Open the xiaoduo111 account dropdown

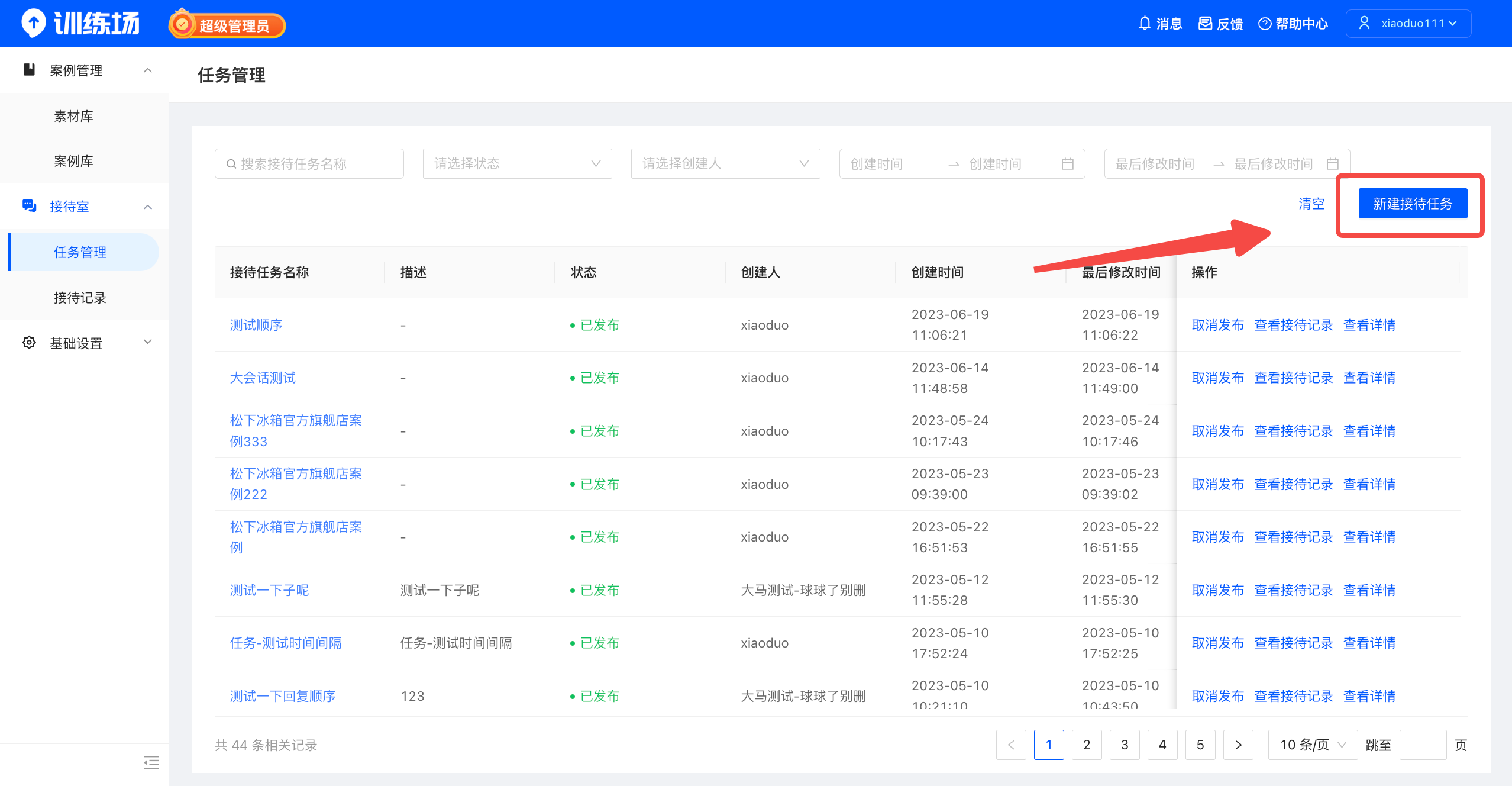click(x=1408, y=24)
